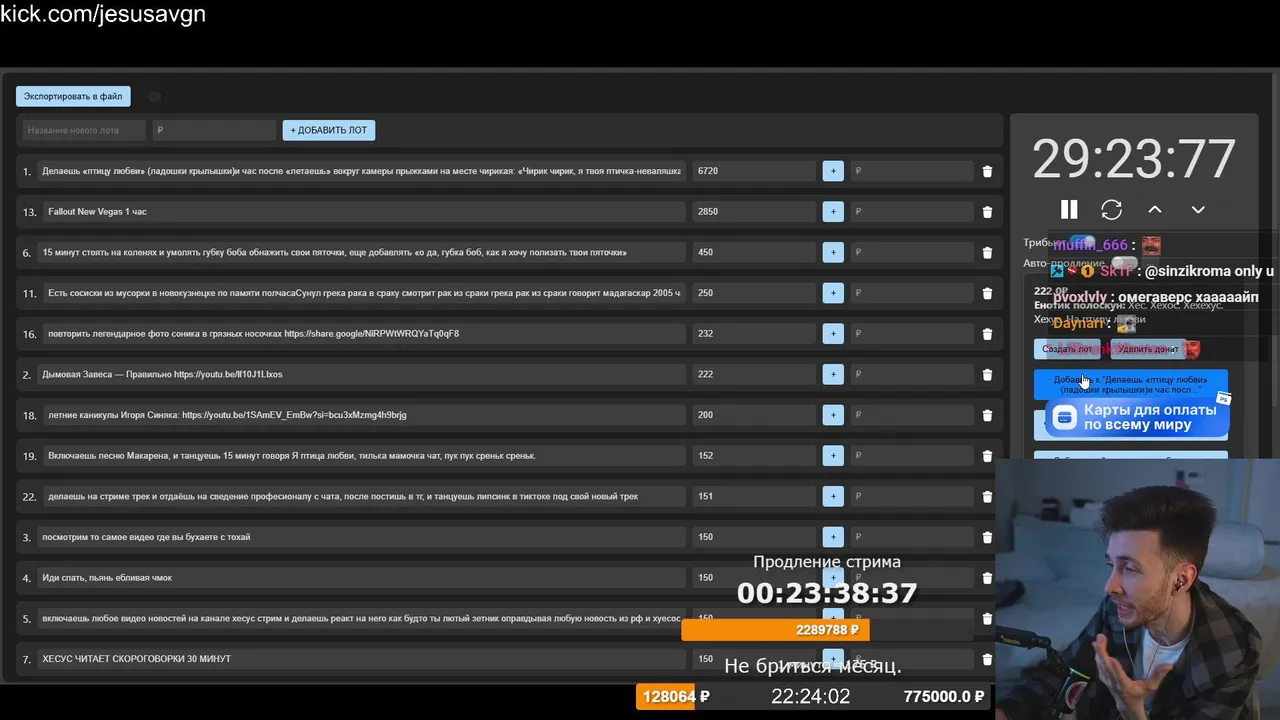Add money with plus on 6720 row

tap(833, 171)
